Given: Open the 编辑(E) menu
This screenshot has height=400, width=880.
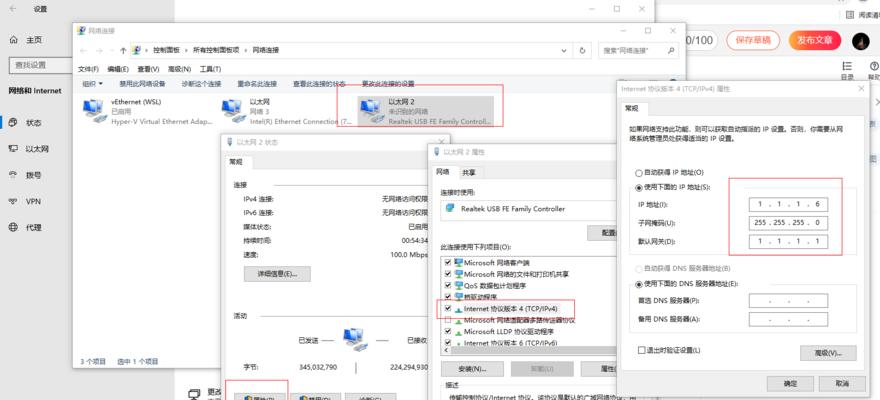Looking at the screenshot, I should (x=118, y=69).
